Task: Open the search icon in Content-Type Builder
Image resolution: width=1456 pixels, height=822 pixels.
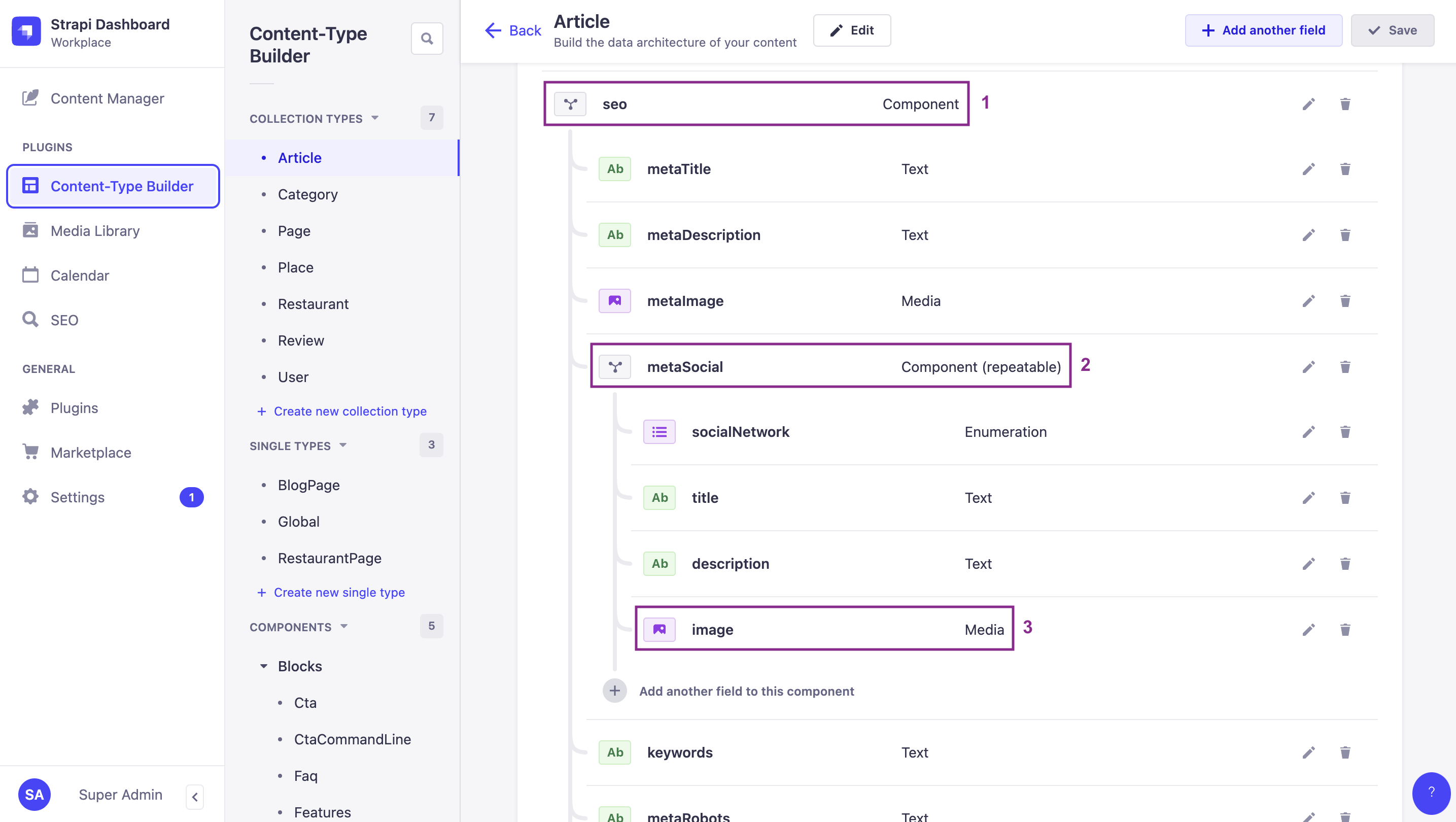Action: coord(427,38)
